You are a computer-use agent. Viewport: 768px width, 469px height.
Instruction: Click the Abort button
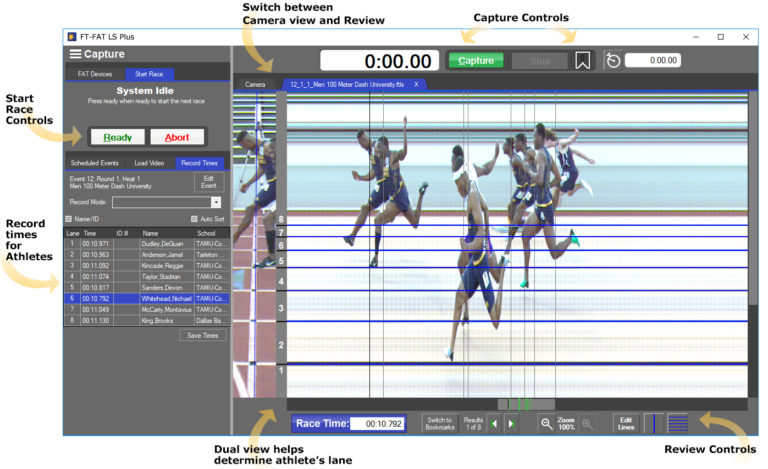click(176, 137)
